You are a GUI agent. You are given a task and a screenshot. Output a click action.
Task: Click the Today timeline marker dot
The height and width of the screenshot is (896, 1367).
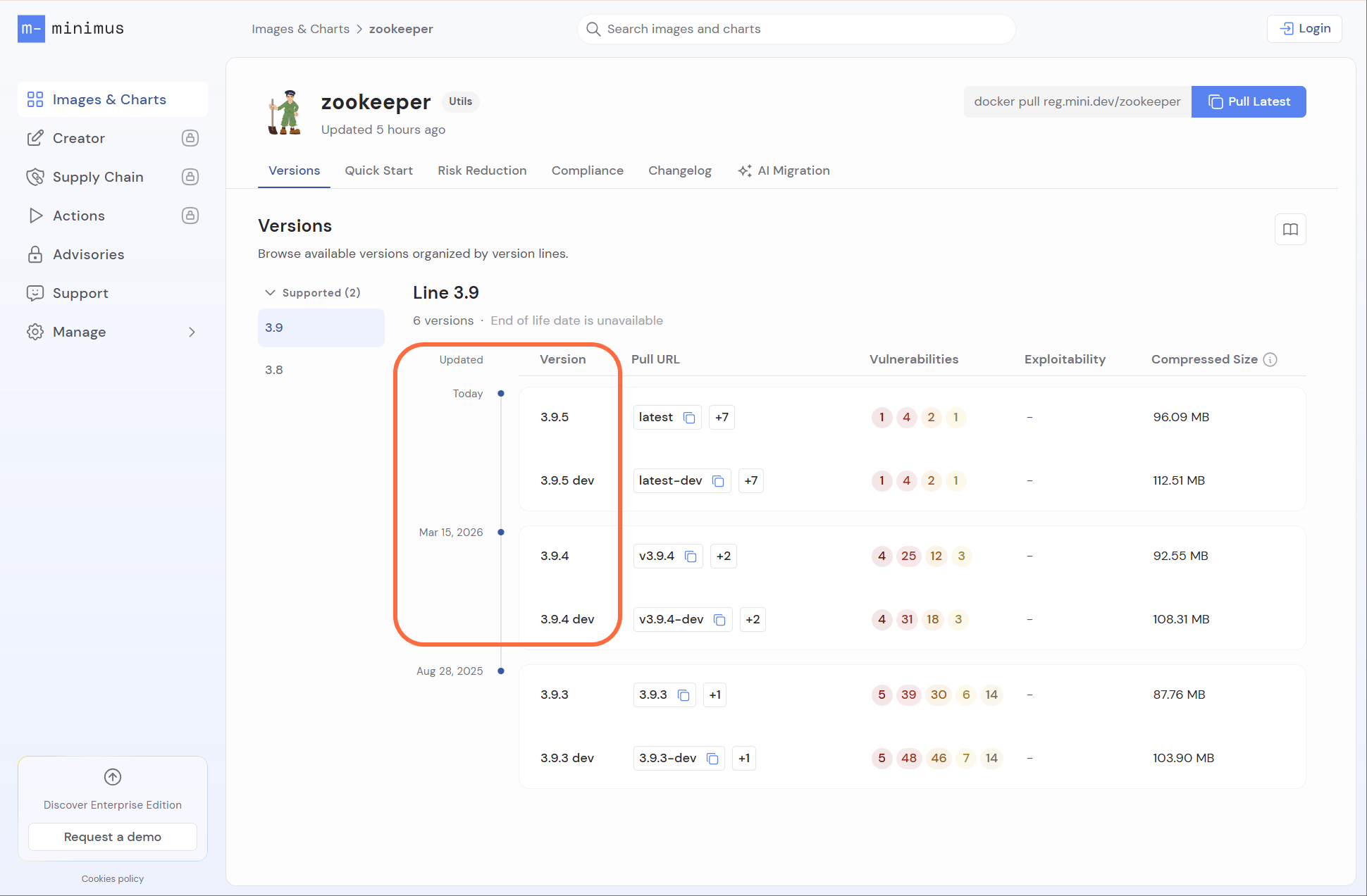[501, 394]
